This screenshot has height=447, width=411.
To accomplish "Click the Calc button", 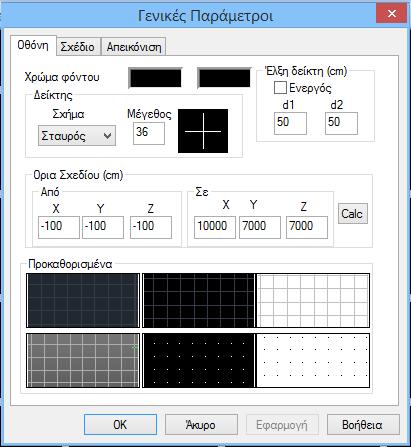I will 353,213.
